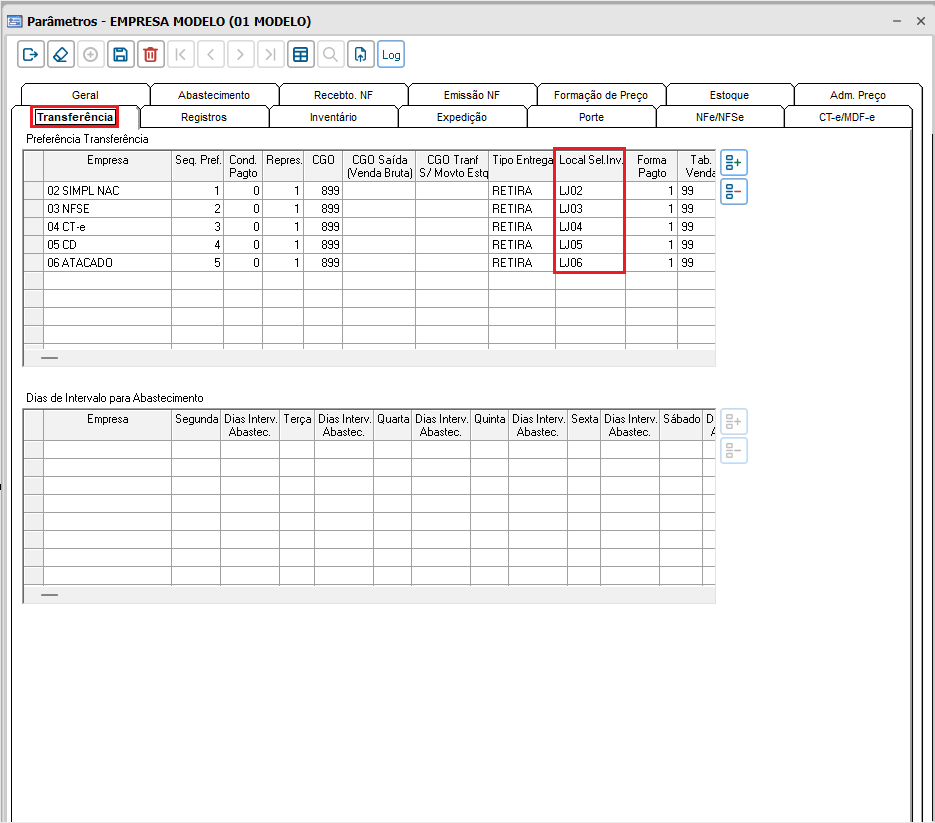Switch to the Inventário tab

(333, 117)
